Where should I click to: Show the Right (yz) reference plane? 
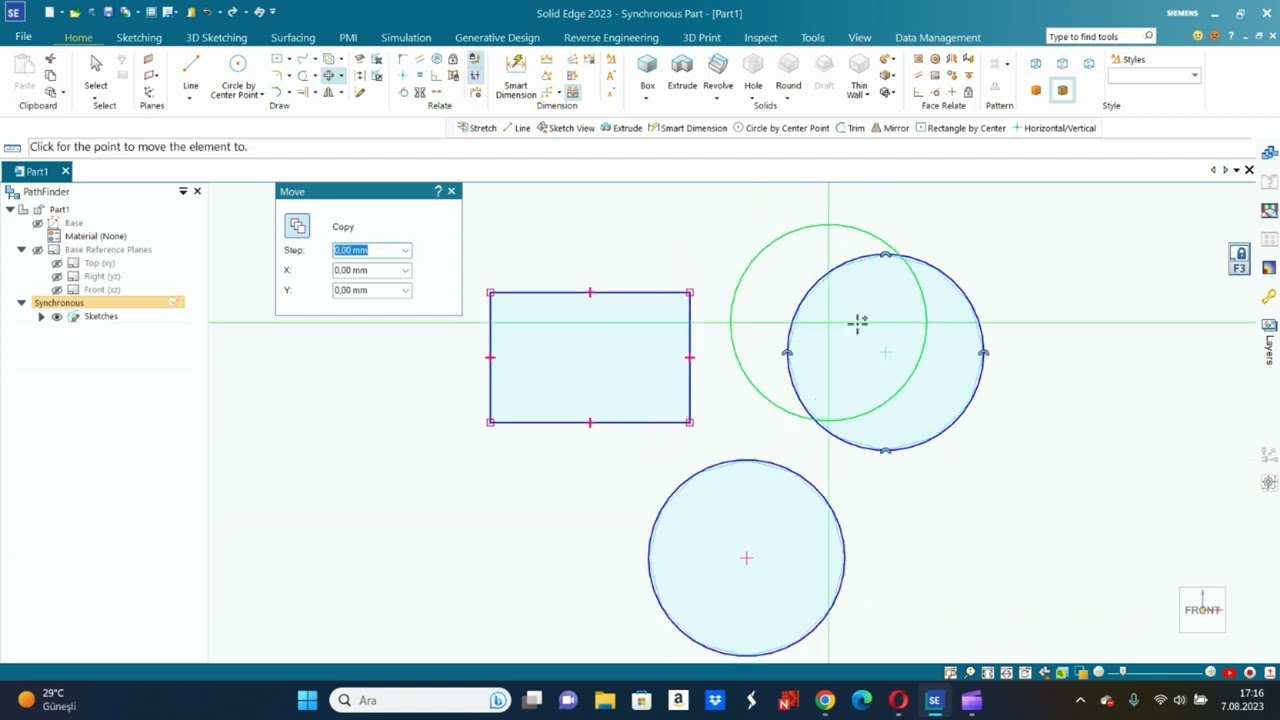57,276
